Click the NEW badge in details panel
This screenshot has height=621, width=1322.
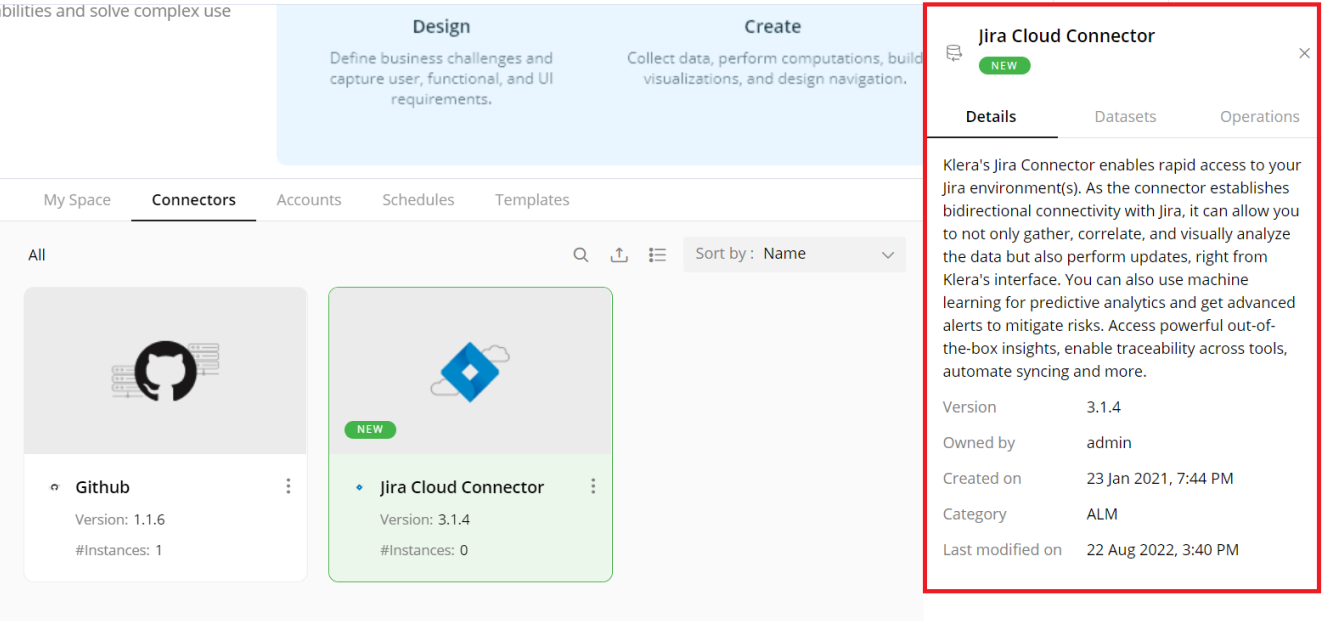[x=1004, y=66]
